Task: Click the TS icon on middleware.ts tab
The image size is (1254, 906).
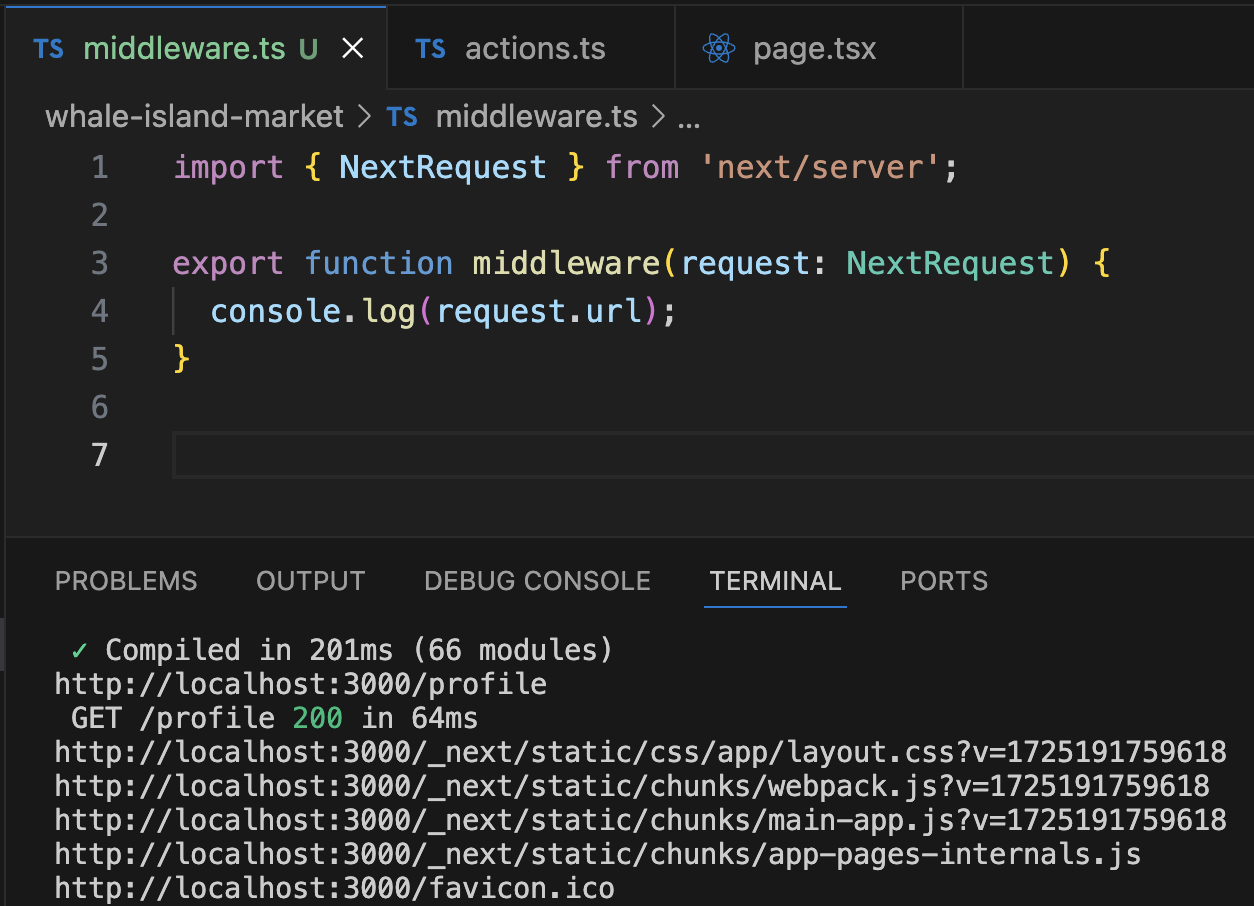Action: click(48, 47)
